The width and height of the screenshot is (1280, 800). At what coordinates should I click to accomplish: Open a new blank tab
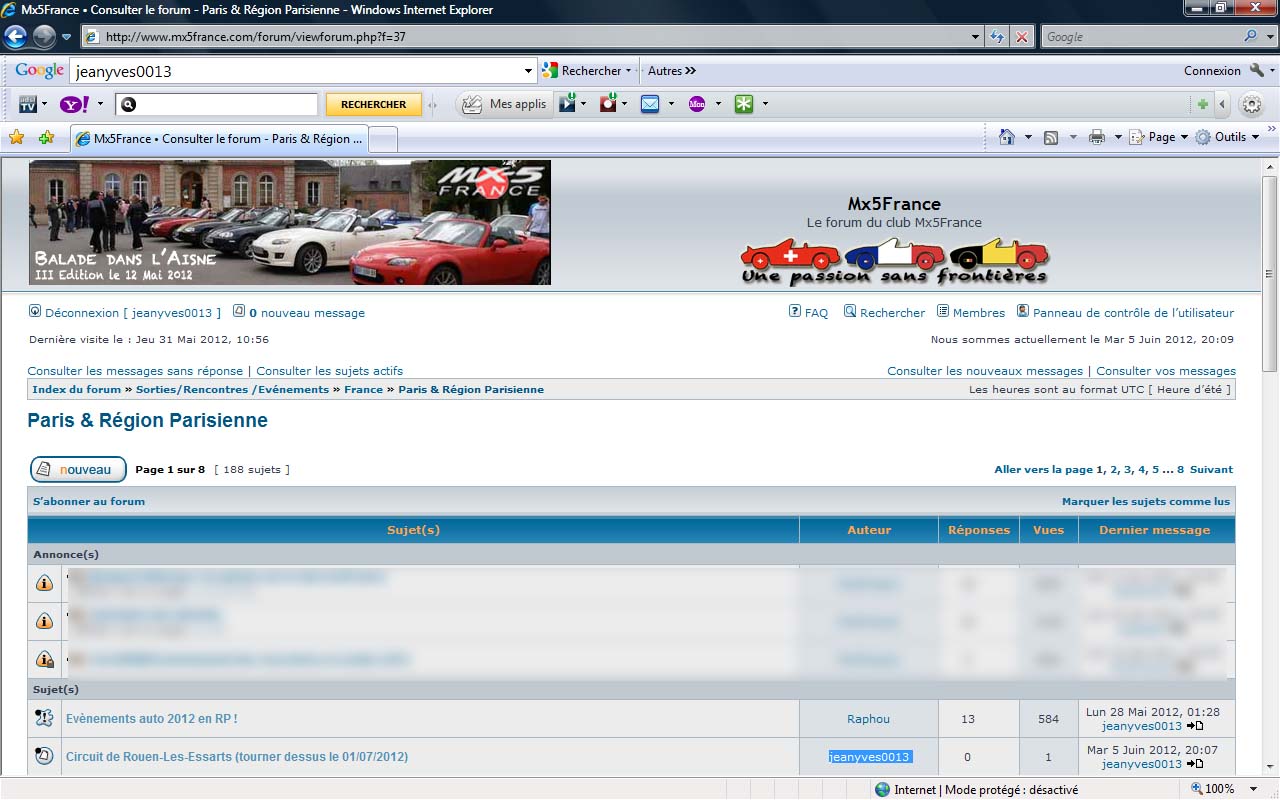tap(384, 139)
